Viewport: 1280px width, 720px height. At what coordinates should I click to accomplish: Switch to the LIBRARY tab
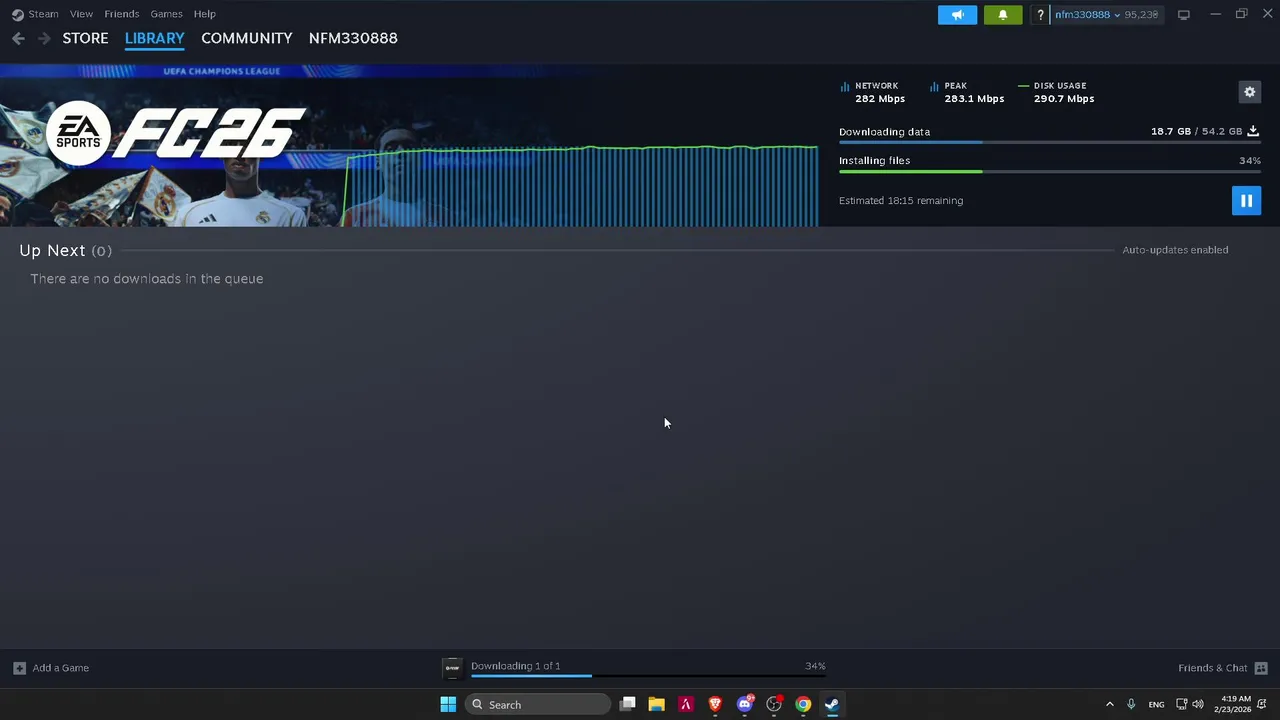point(154,38)
